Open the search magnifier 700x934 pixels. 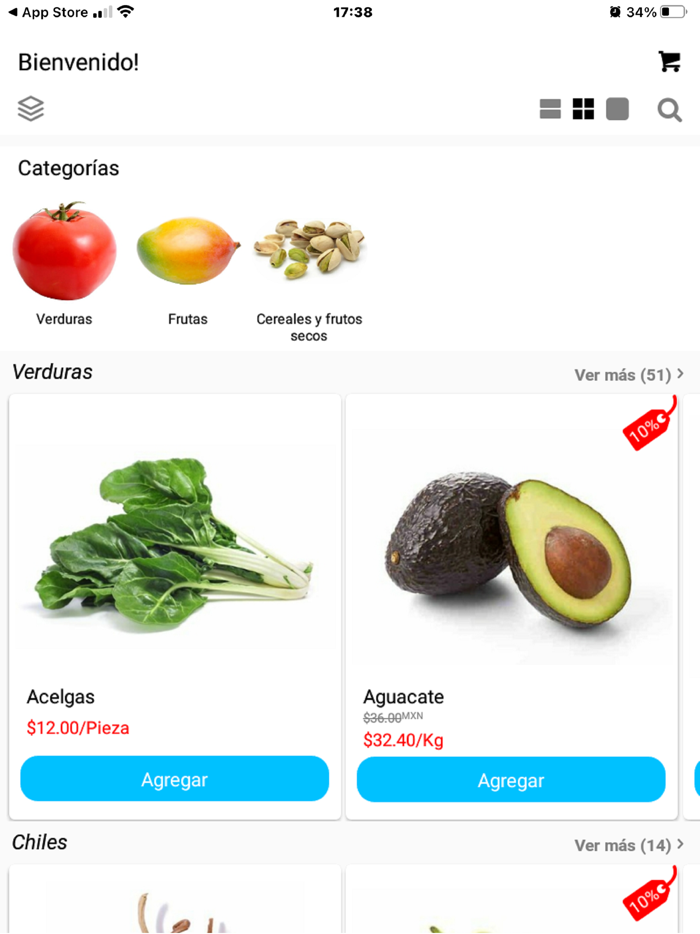(670, 110)
